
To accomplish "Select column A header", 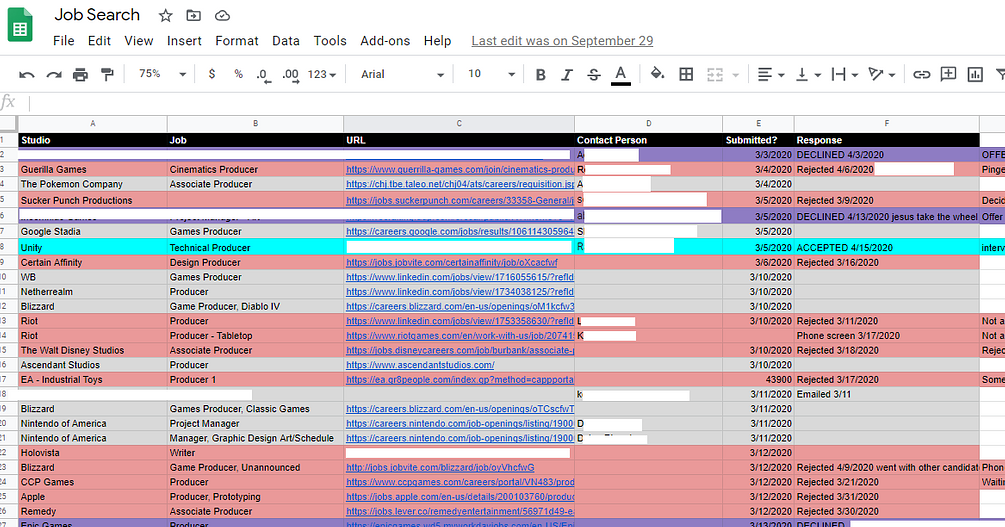I will [93, 124].
